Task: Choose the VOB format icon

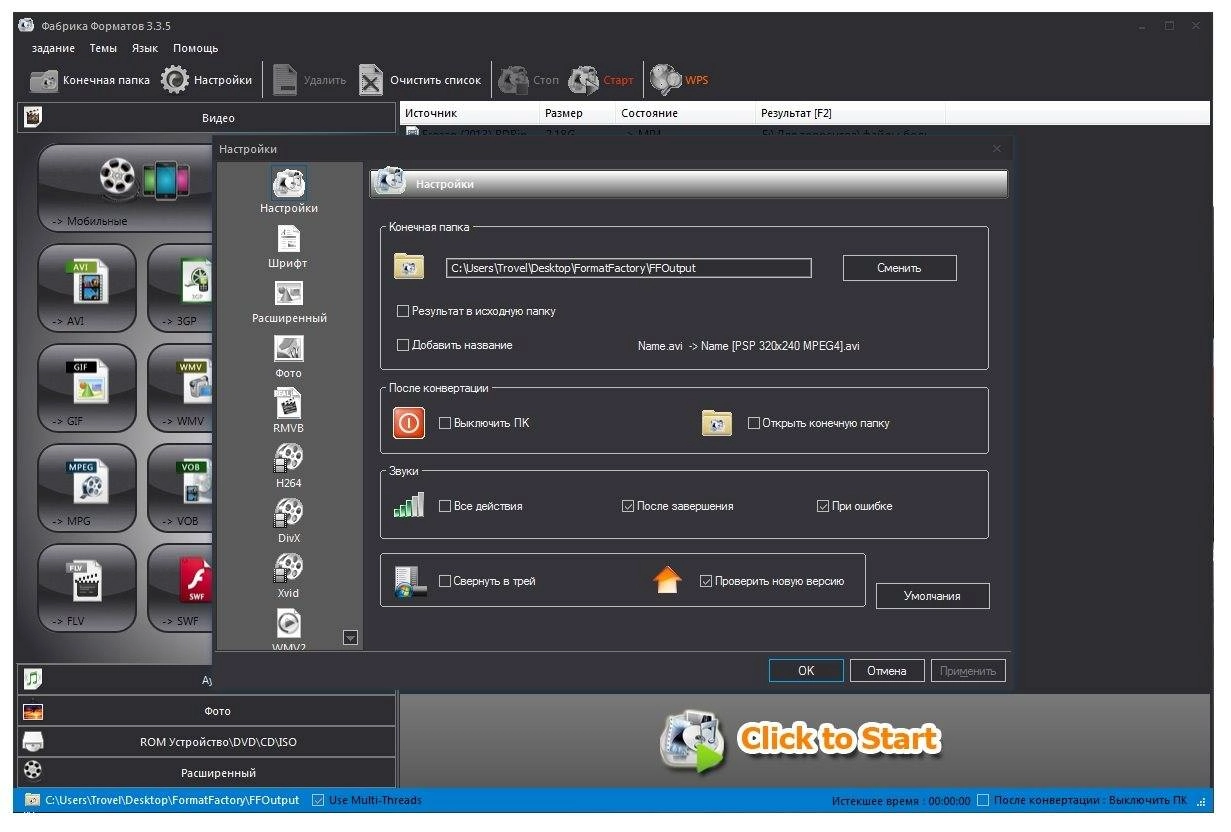Action: (x=181, y=488)
